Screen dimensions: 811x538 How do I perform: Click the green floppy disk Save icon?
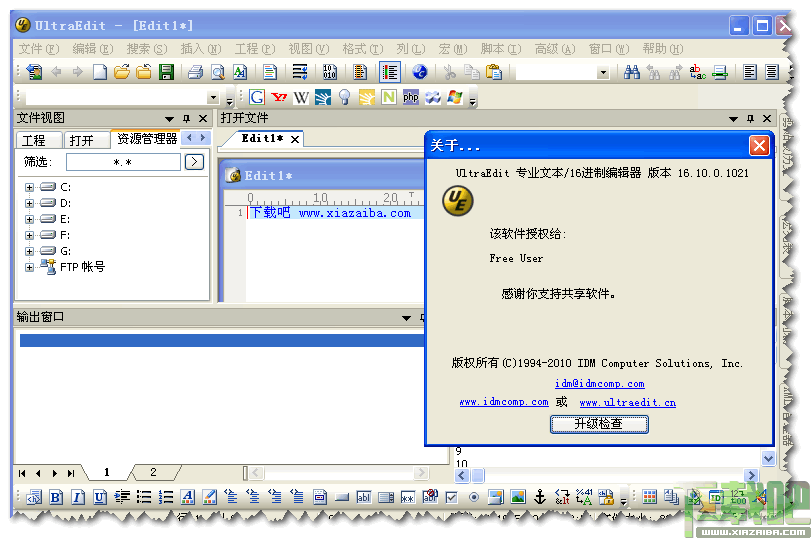click(x=166, y=72)
